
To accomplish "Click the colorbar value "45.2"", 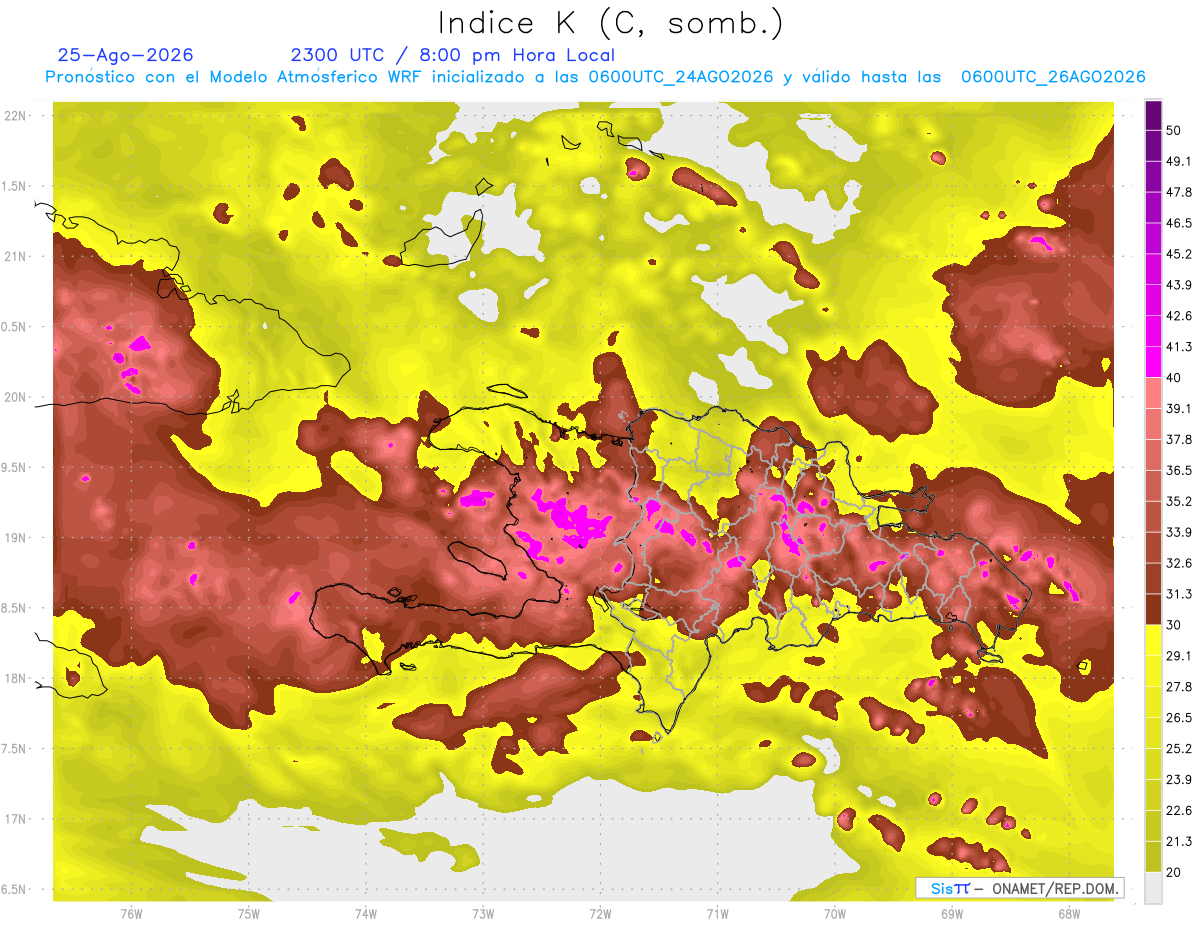I will pyautogui.click(x=1179, y=255).
